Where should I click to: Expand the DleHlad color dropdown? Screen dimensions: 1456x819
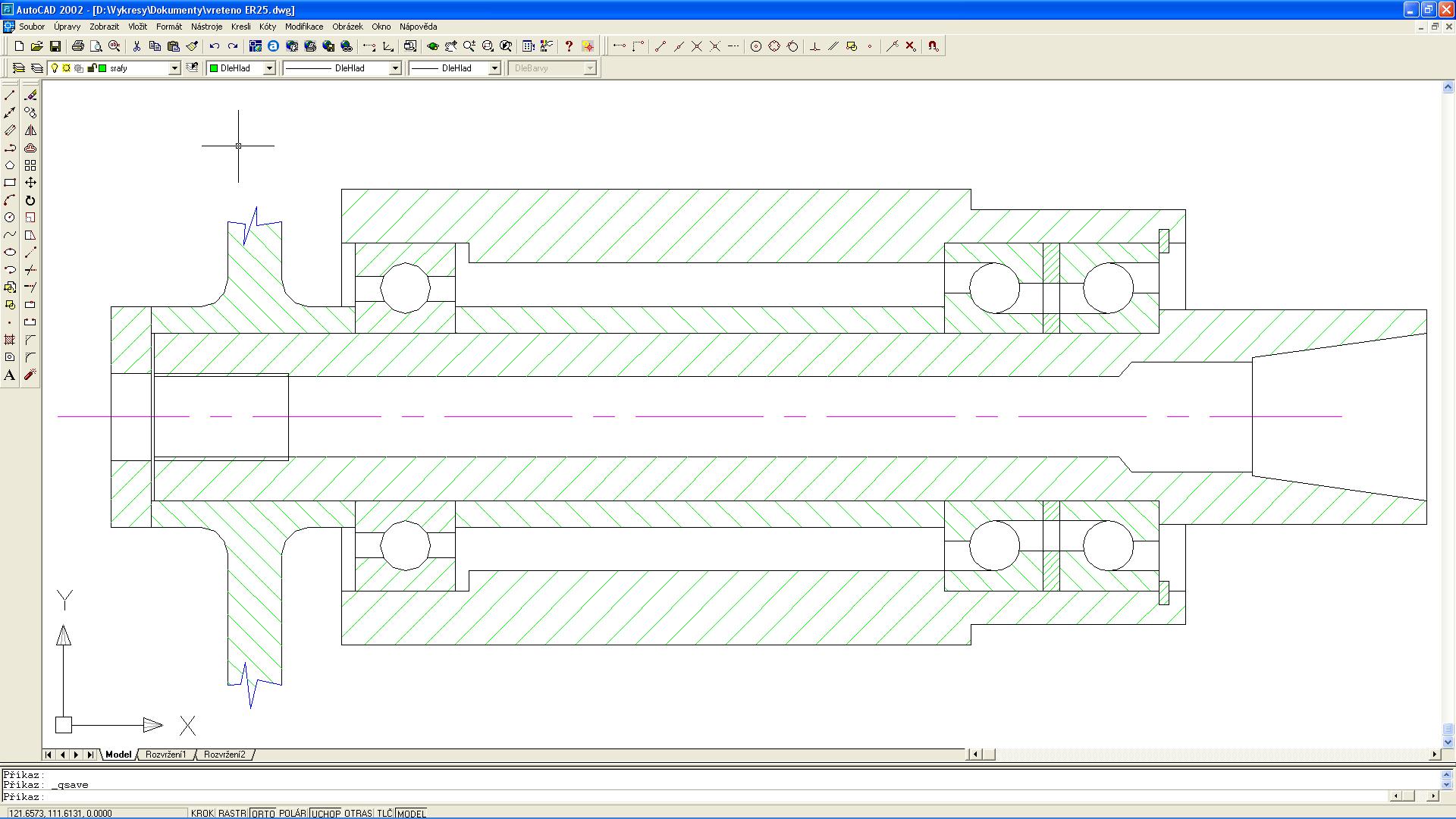coord(268,68)
